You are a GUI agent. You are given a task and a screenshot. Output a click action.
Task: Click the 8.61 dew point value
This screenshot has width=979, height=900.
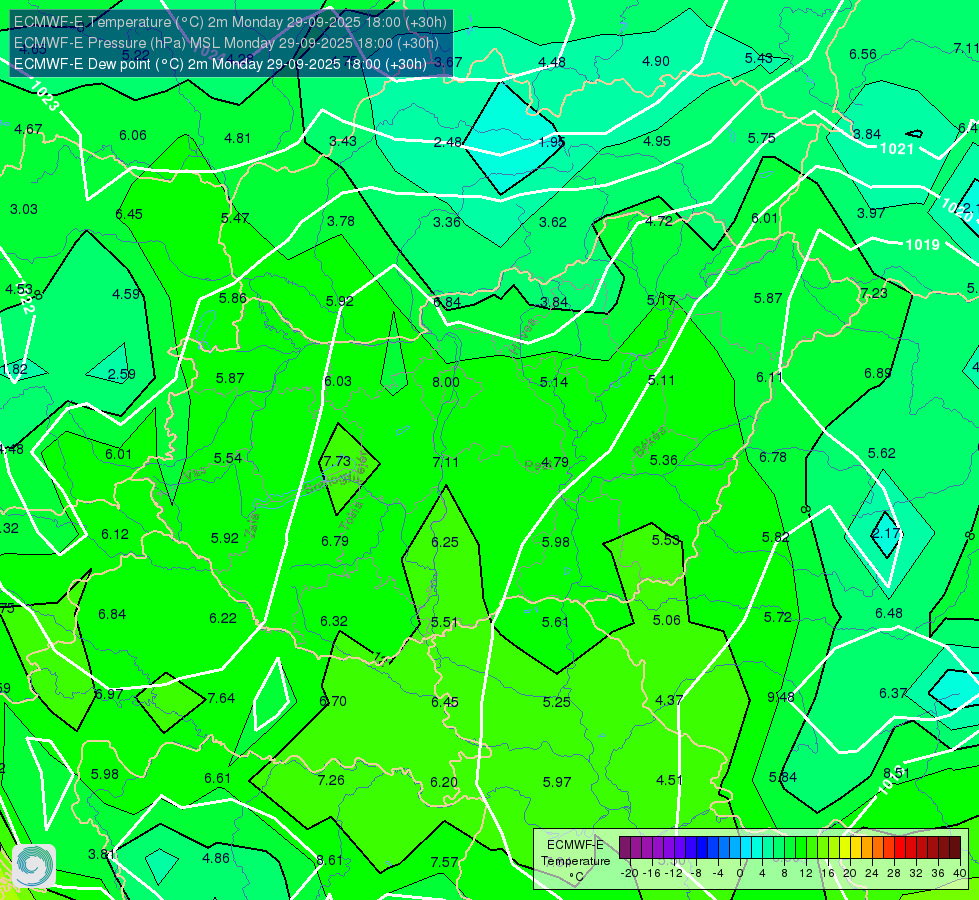(330, 860)
